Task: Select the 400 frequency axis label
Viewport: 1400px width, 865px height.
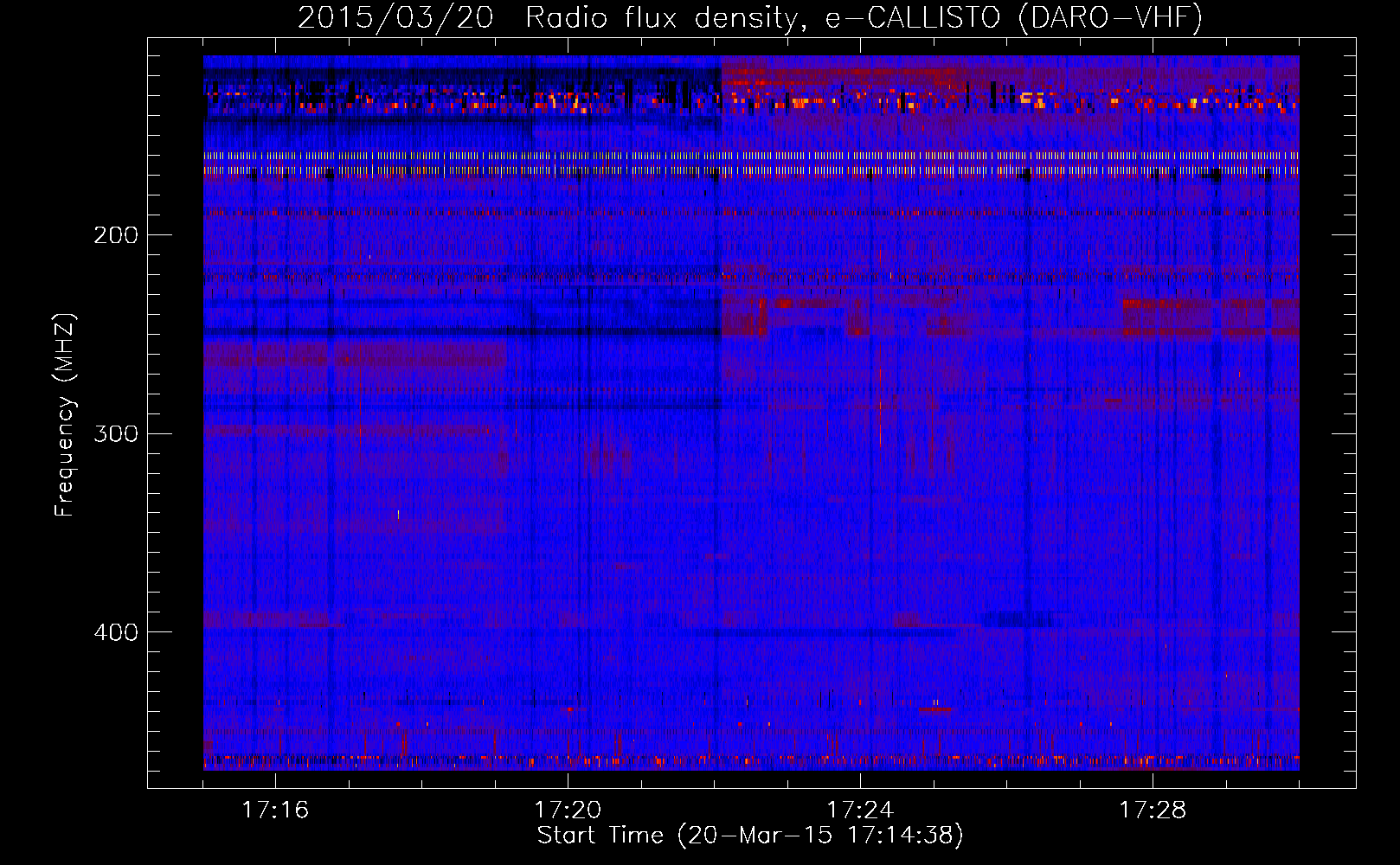Action: [116, 632]
